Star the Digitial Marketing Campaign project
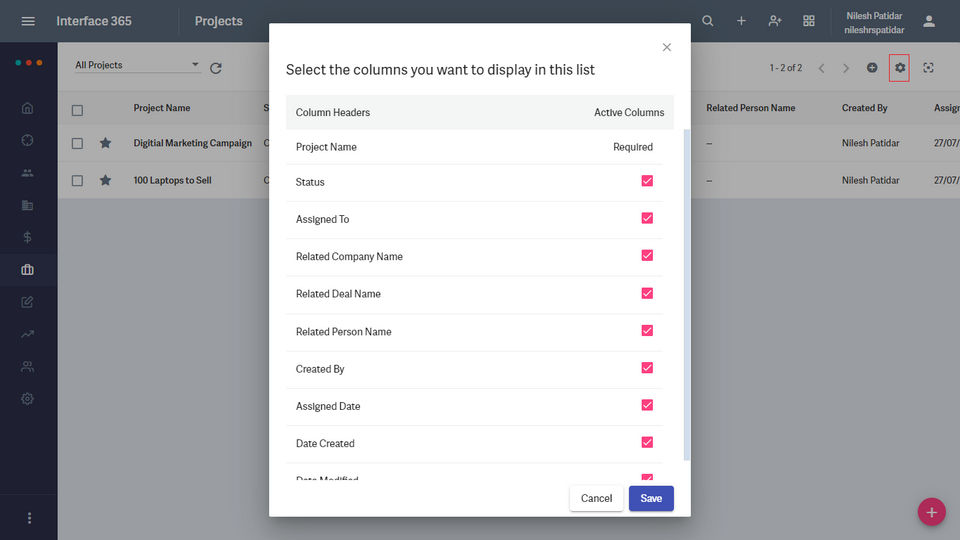The height and width of the screenshot is (540, 960). [x=105, y=143]
